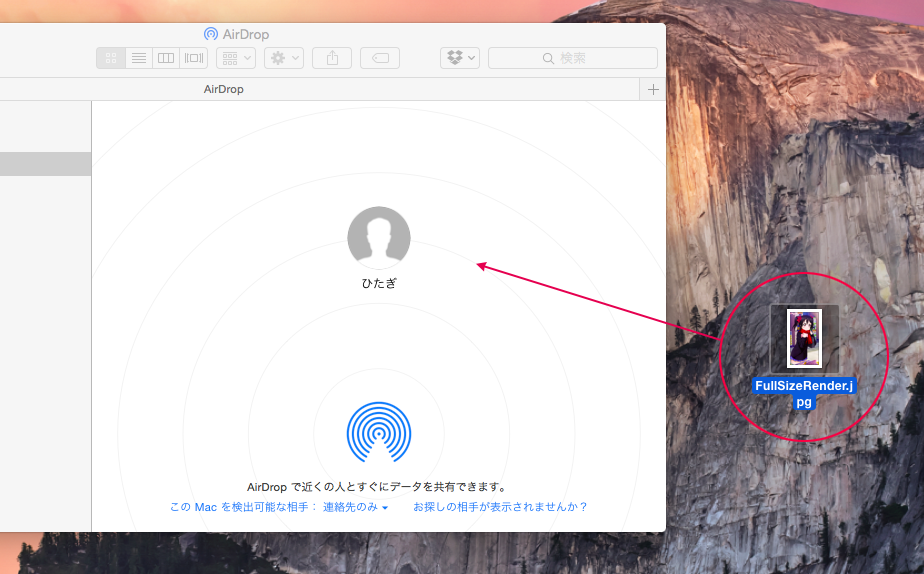This screenshot has height=574, width=924.
Task: Open the 連絡先のみ discoverability dropdown
Action: 355,507
